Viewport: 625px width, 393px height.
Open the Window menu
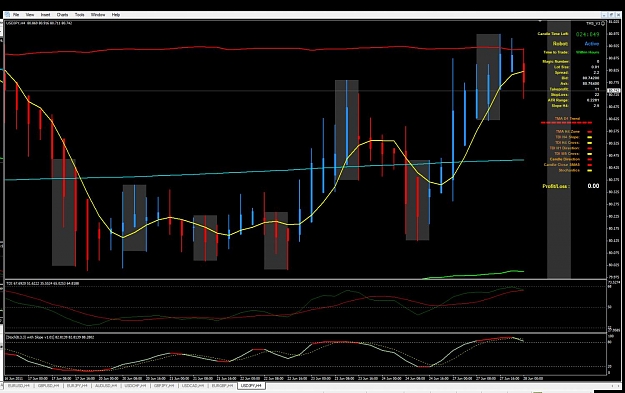(x=98, y=15)
